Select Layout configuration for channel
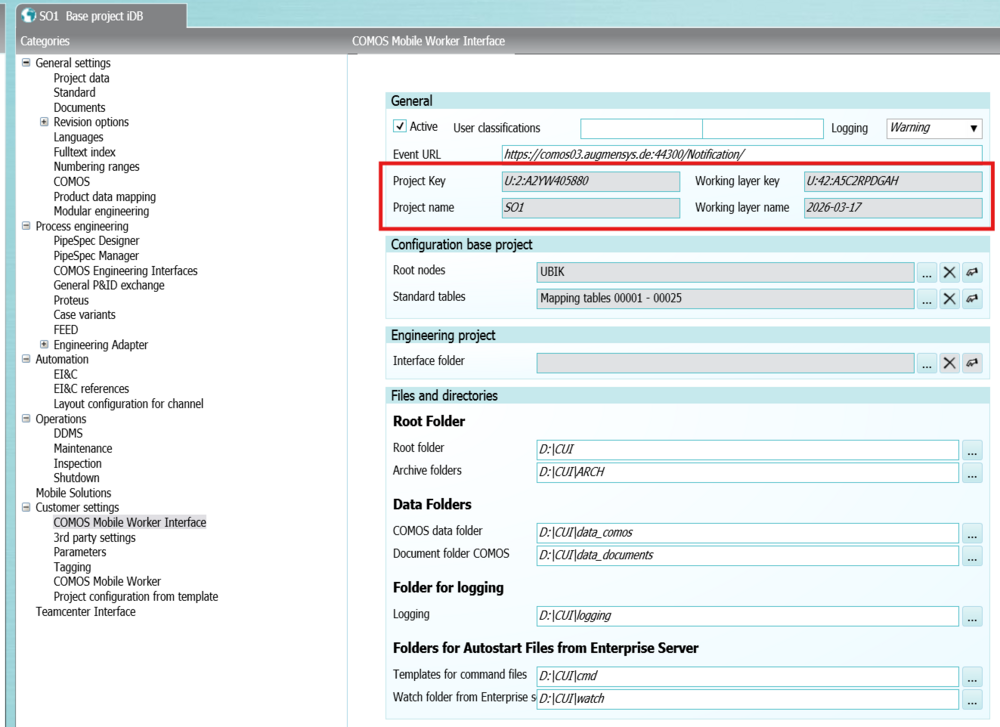 click(128, 404)
